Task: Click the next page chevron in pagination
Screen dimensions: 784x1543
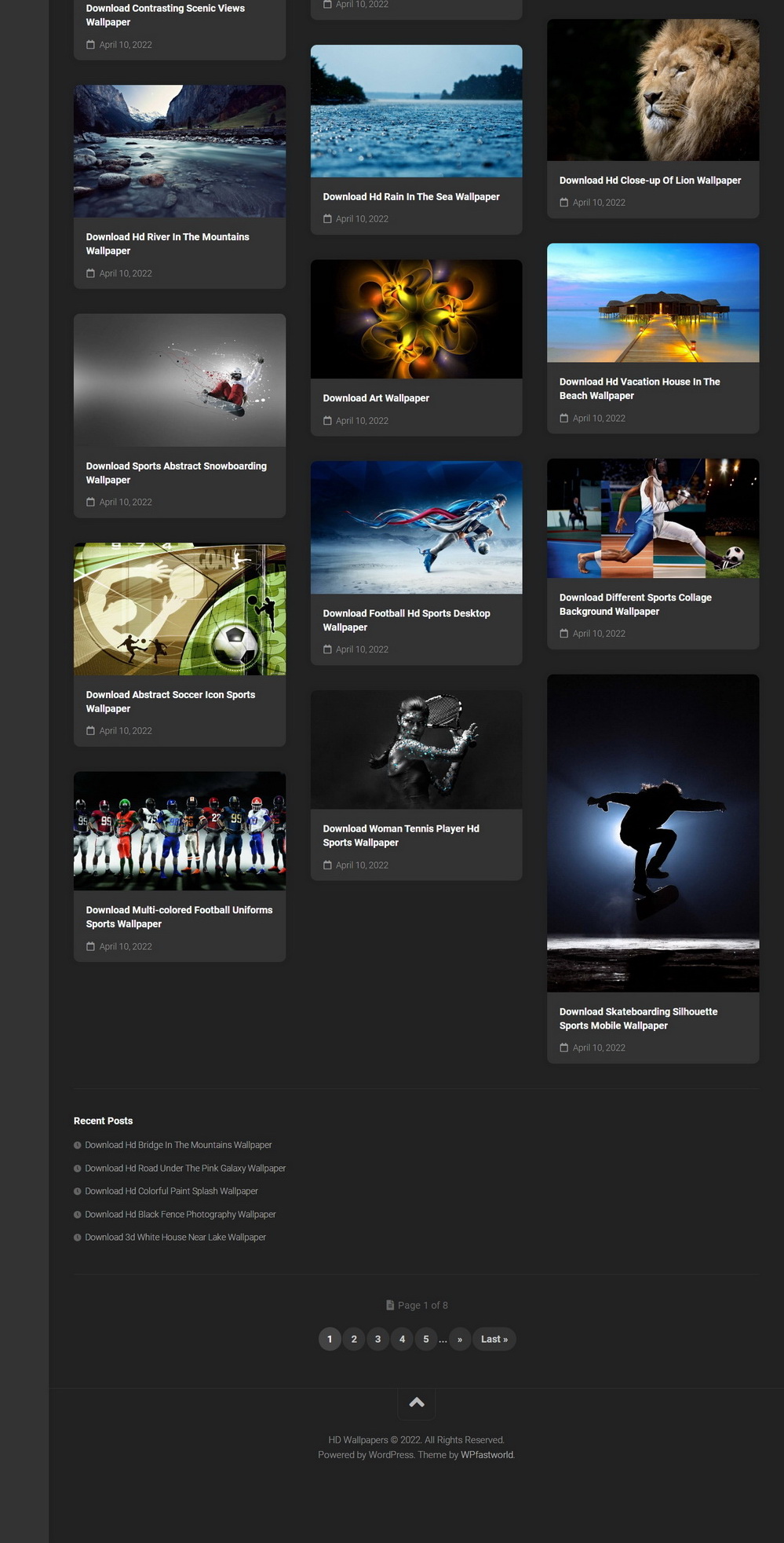Action: 460,1340
